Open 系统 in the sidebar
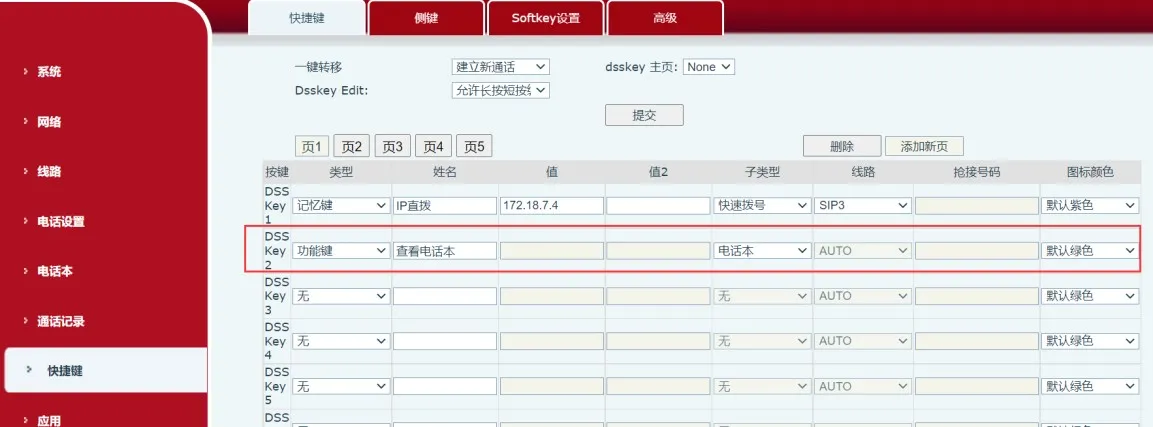This screenshot has width=1153, height=427. [x=49, y=72]
